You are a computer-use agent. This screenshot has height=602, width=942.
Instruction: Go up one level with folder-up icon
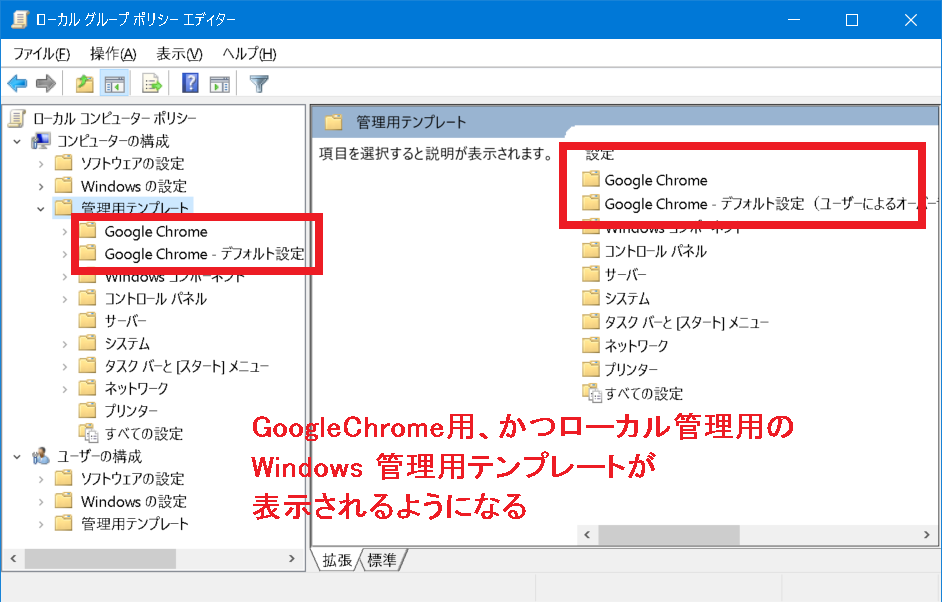(x=85, y=84)
